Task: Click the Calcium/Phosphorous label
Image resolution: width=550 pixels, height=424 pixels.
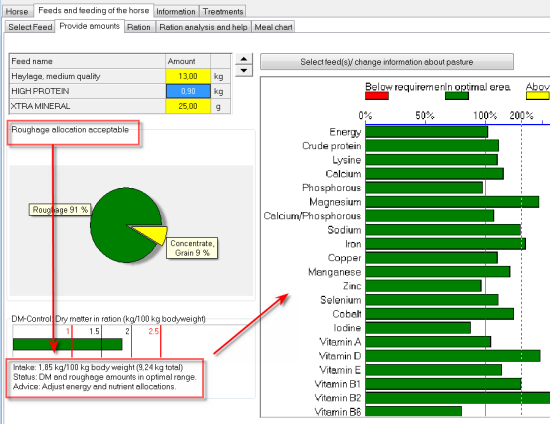Action: 312,216
